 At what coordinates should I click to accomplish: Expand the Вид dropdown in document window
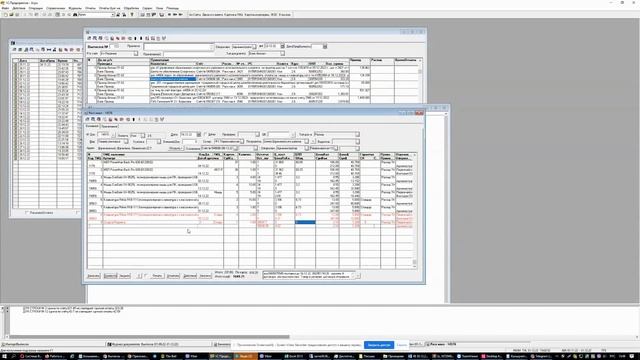[126, 141]
